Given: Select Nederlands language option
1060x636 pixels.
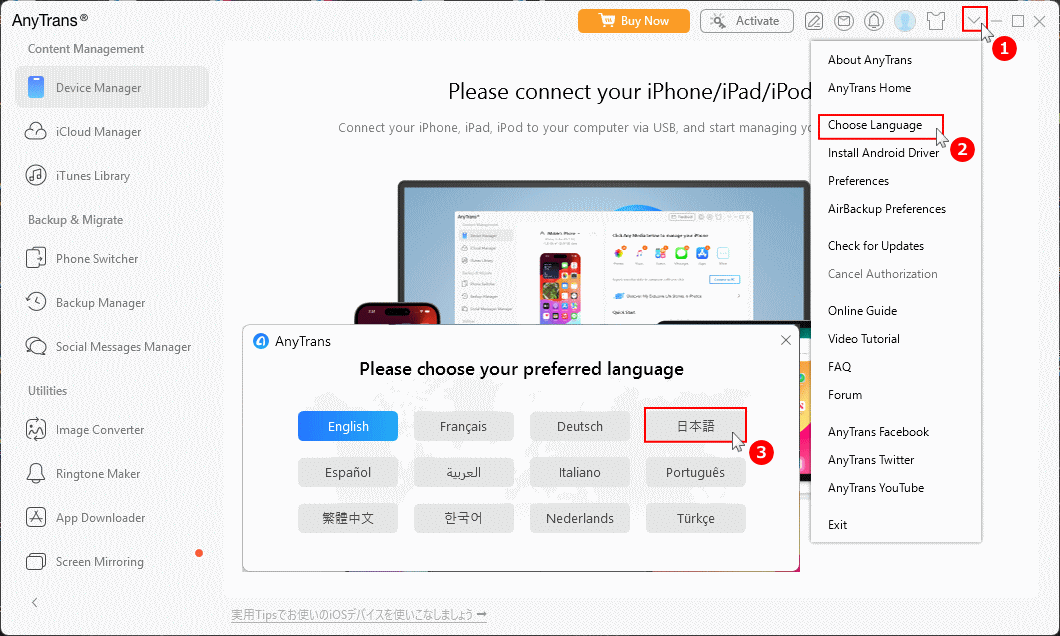Looking at the screenshot, I should click(580, 518).
